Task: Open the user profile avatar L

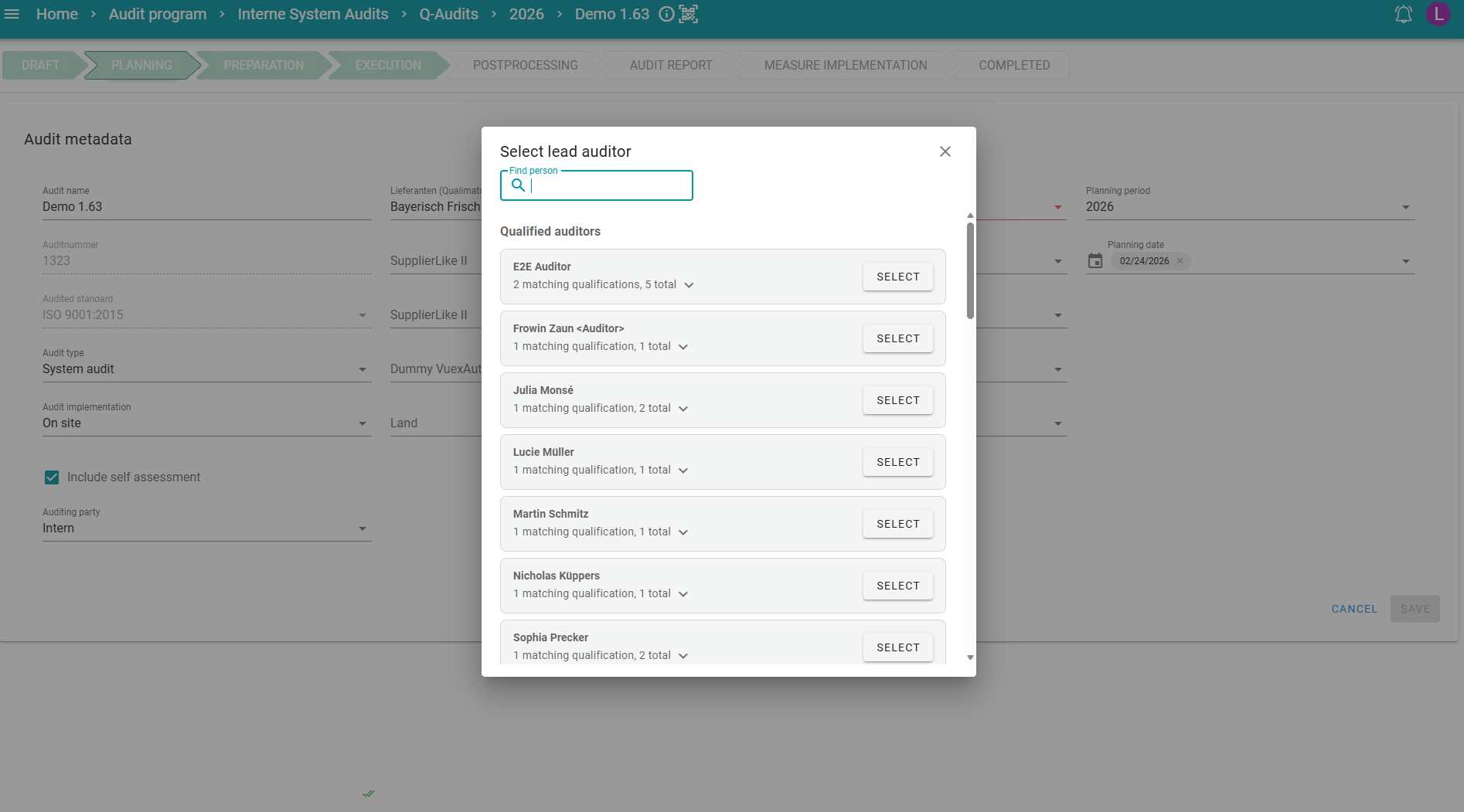Action: pyautogui.click(x=1438, y=14)
